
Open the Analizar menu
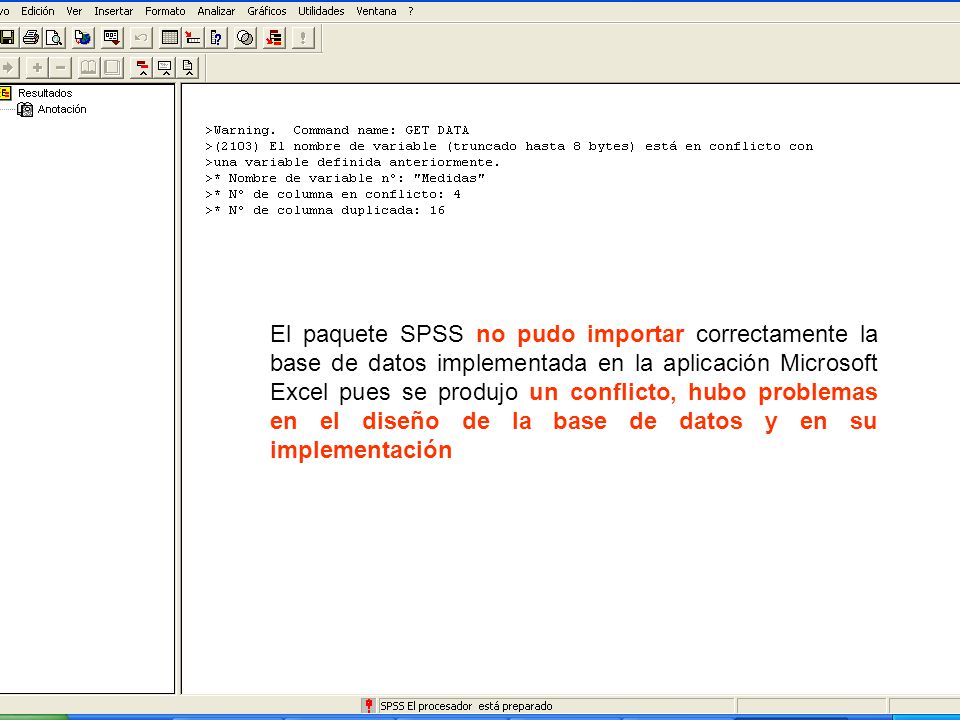pos(216,11)
